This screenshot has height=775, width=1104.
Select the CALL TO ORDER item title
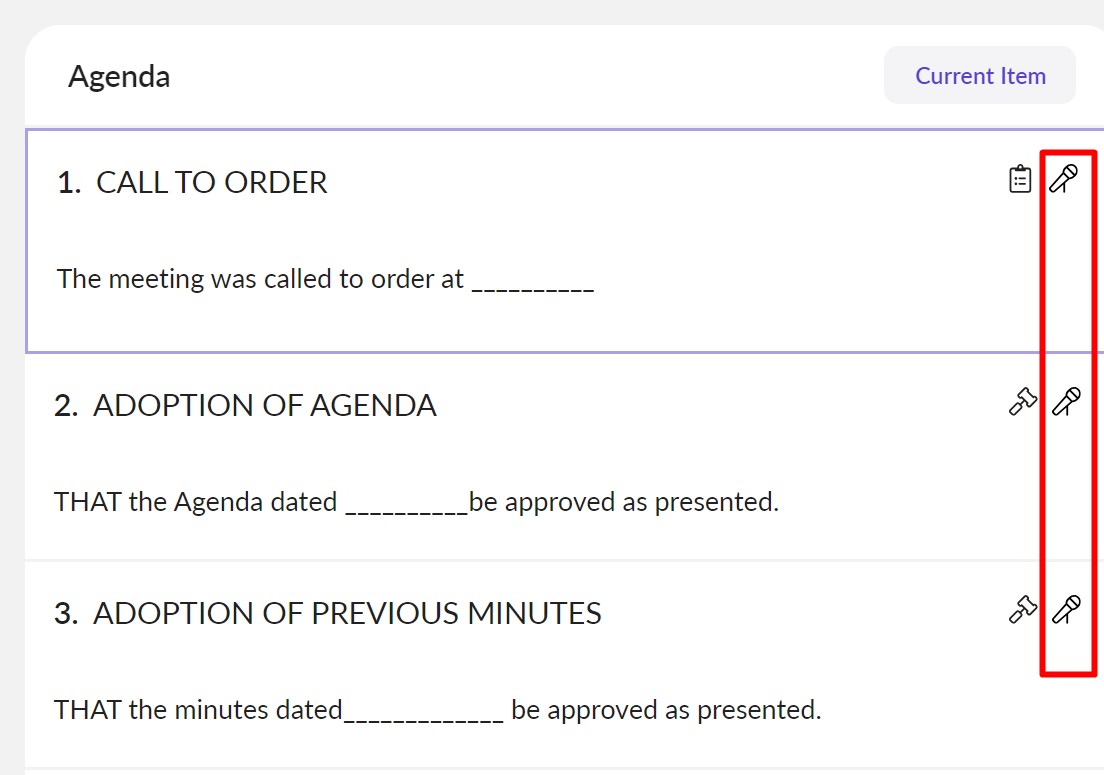click(211, 183)
